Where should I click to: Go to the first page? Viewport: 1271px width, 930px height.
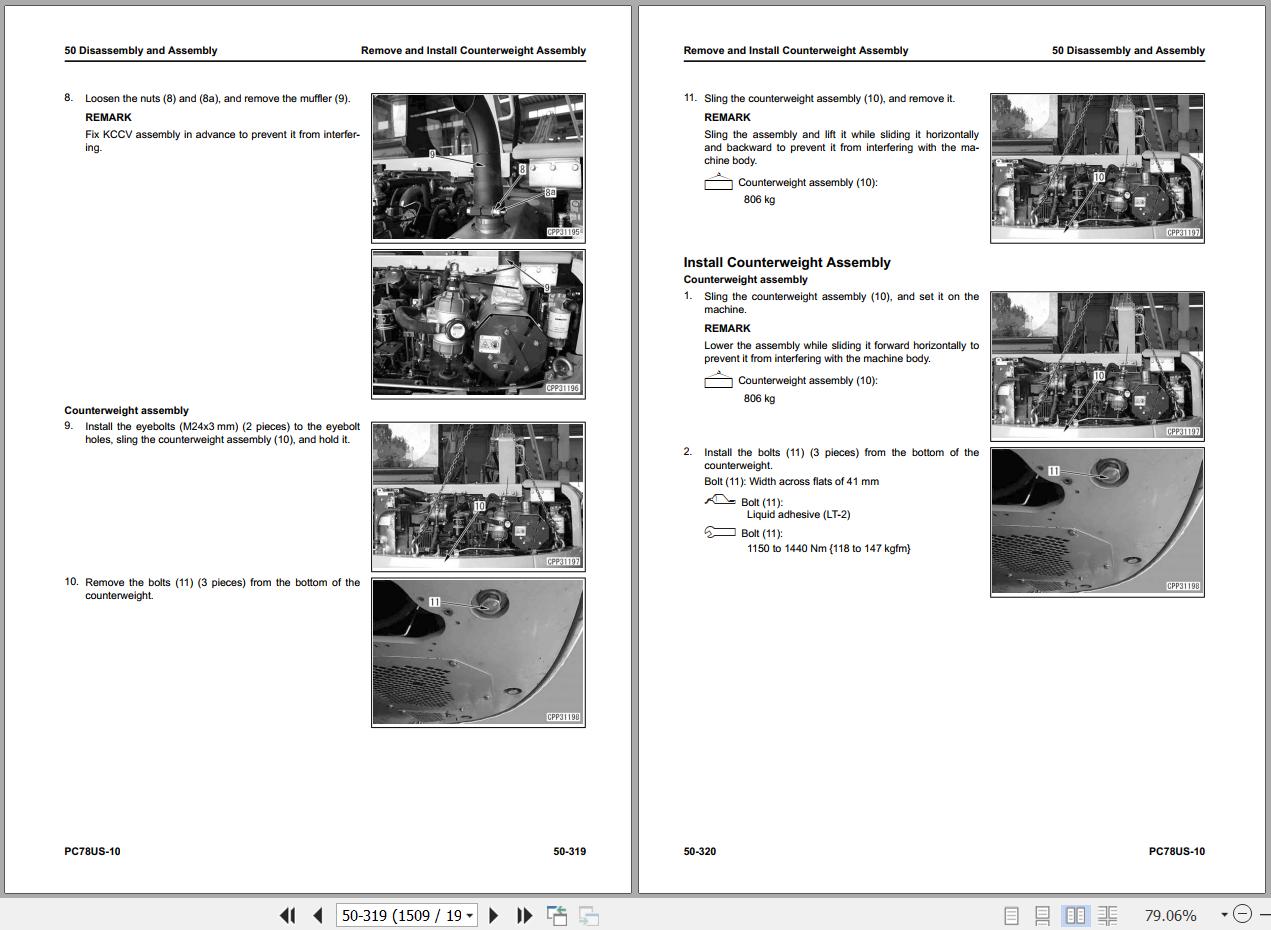(x=288, y=915)
